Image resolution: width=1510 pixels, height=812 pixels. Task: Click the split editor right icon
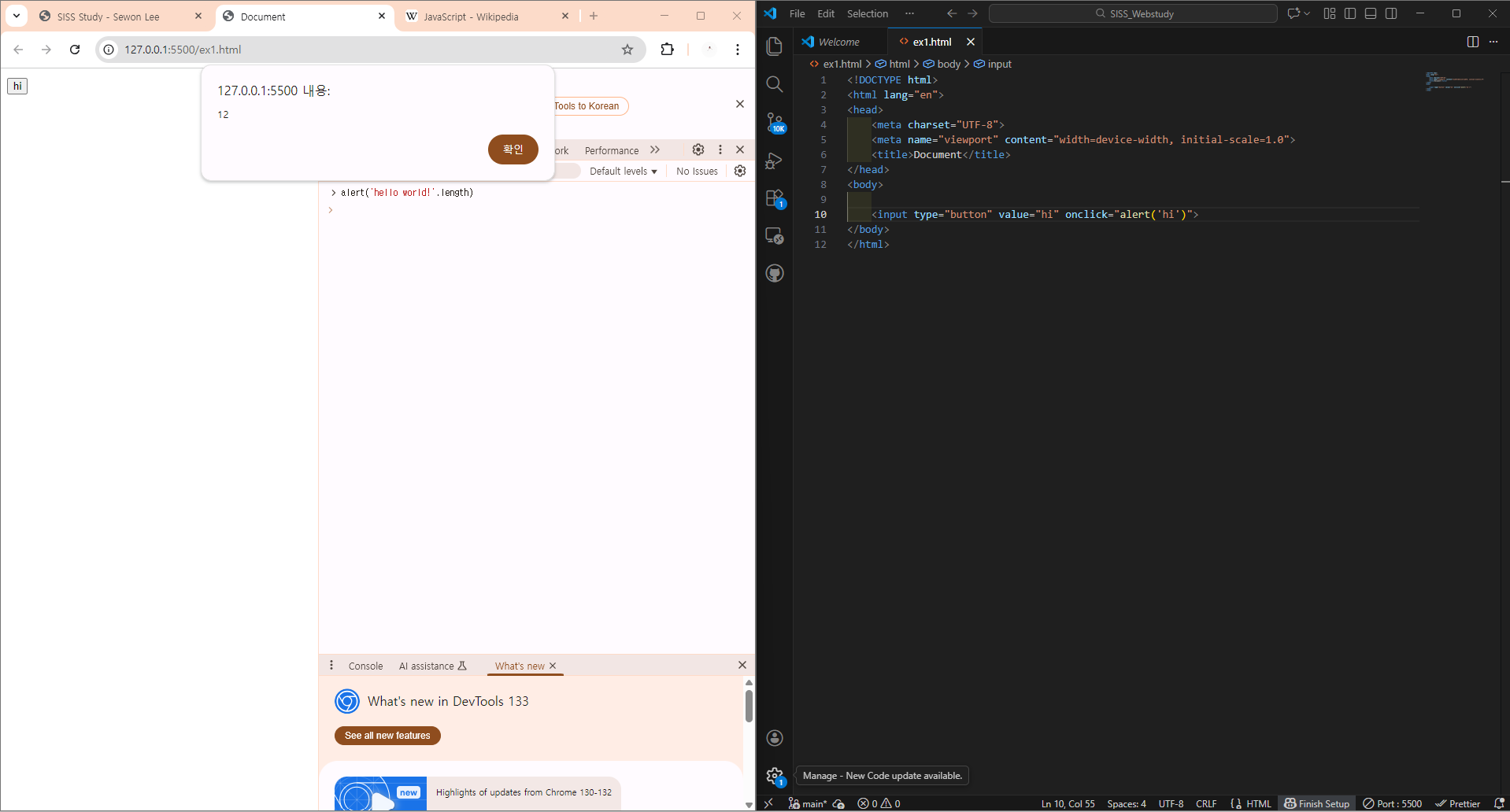point(1472,42)
